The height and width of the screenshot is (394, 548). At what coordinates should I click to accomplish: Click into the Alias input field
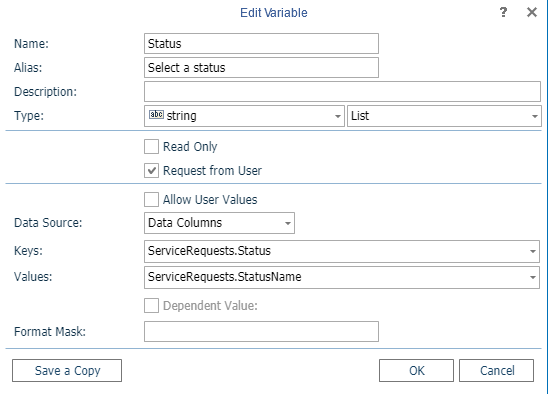(261, 67)
